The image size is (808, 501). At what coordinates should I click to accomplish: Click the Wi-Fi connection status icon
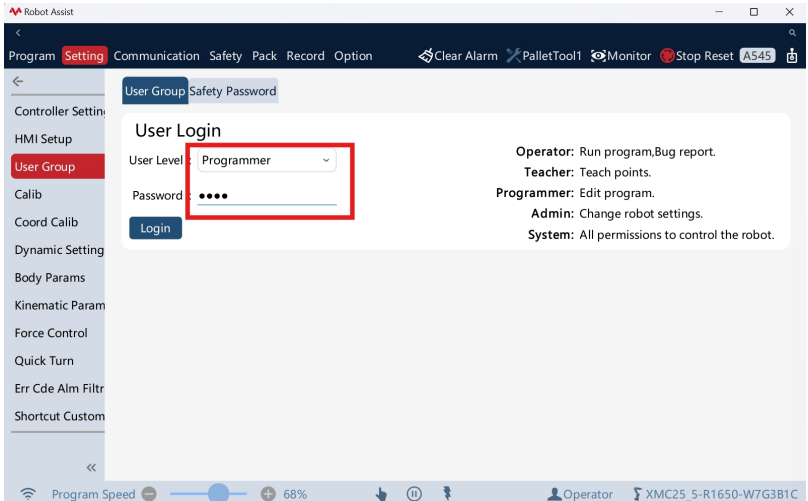point(28,493)
